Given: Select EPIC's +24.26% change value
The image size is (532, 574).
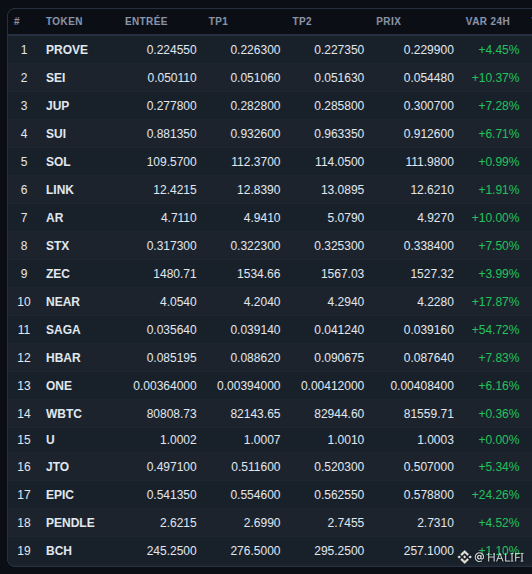Looking at the screenshot, I should pyautogui.click(x=495, y=495).
